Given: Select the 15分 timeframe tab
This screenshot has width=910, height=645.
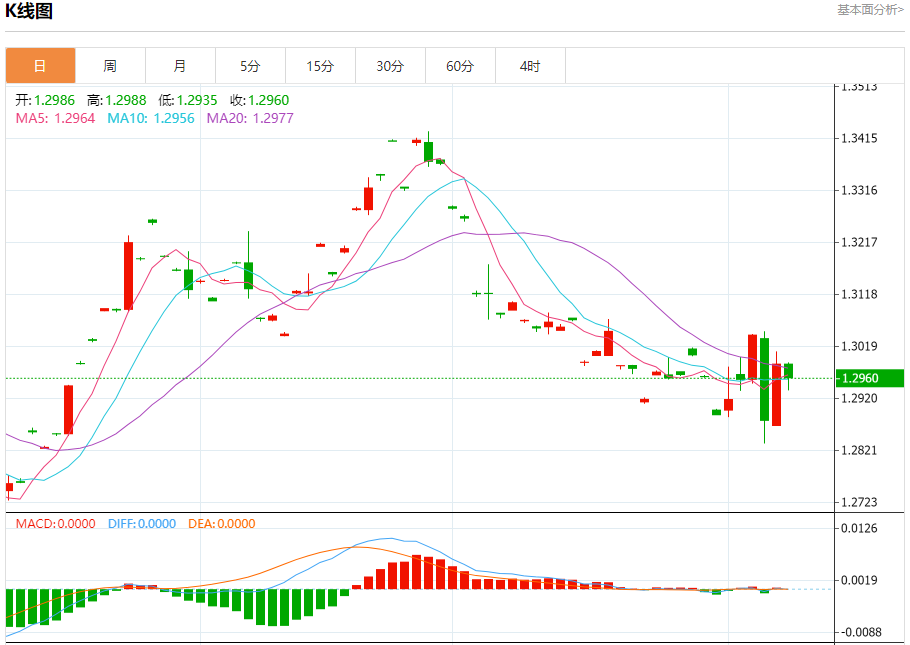Looking at the screenshot, I should click(x=320, y=66).
